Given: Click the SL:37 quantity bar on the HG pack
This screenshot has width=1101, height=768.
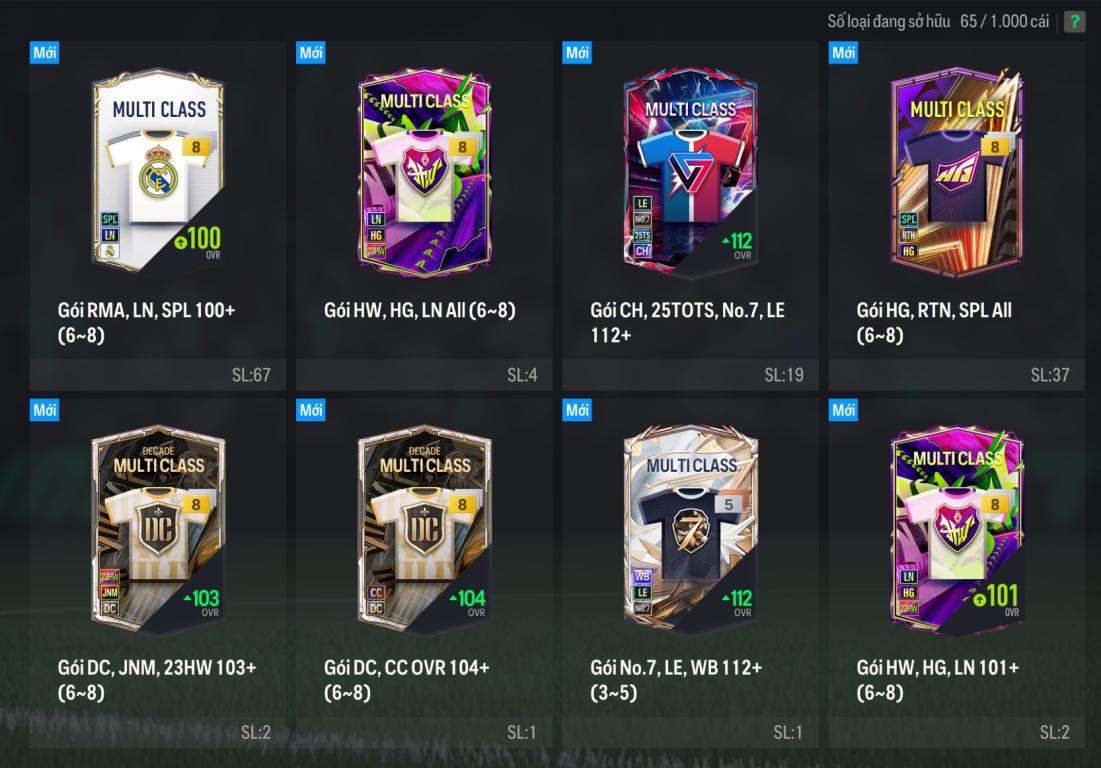Looking at the screenshot, I should tap(956, 375).
